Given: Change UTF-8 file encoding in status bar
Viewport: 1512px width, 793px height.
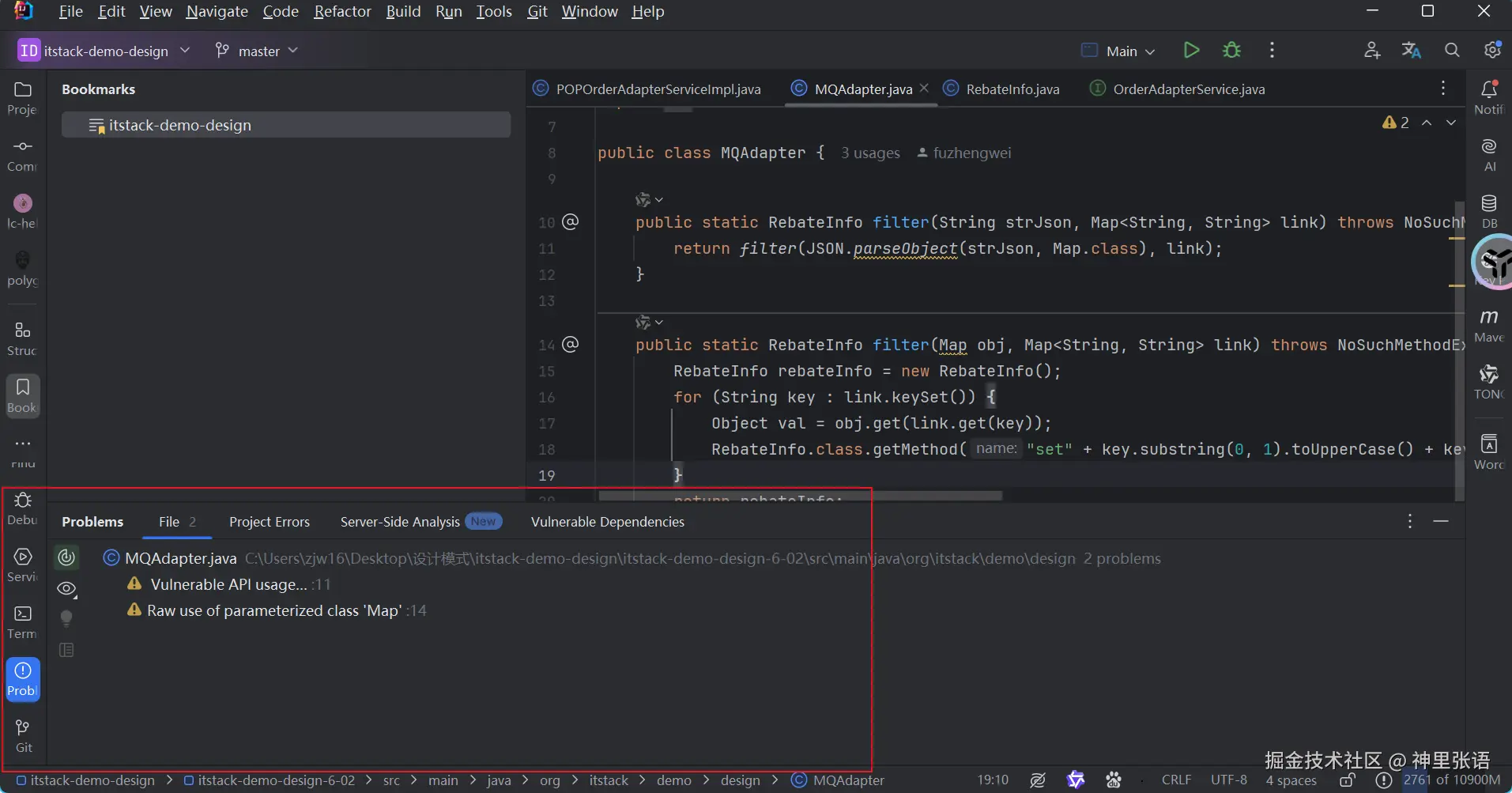Looking at the screenshot, I should click(1228, 780).
